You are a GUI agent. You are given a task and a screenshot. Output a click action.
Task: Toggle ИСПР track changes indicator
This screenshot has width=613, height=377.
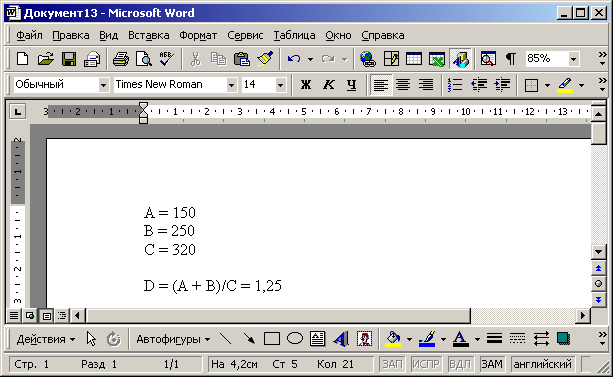[x=425, y=364]
